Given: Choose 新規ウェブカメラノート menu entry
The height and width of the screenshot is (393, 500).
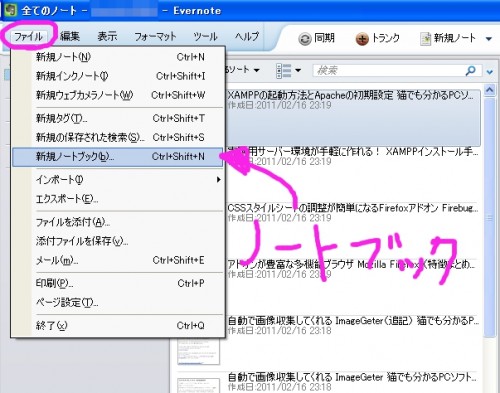Looking at the screenshot, I should [x=118, y=95].
